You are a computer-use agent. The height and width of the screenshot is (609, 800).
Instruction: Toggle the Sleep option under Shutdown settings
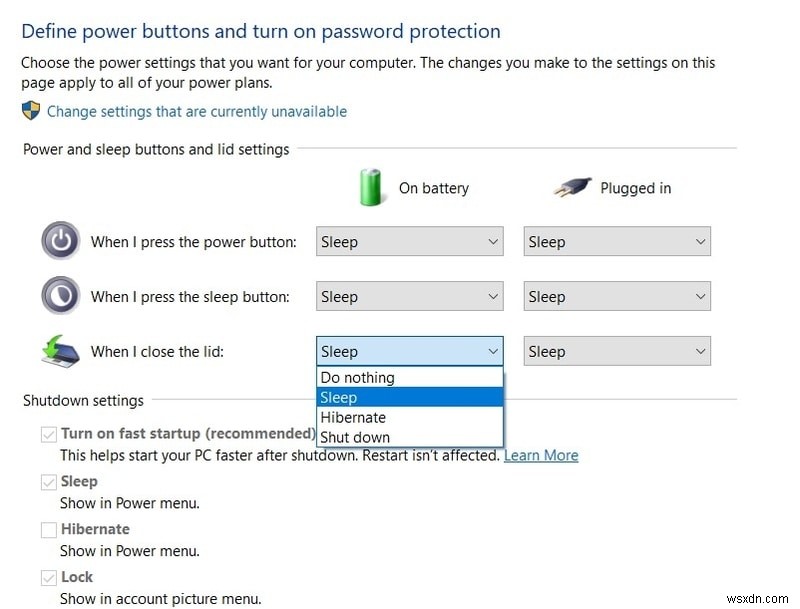[48, 481]
